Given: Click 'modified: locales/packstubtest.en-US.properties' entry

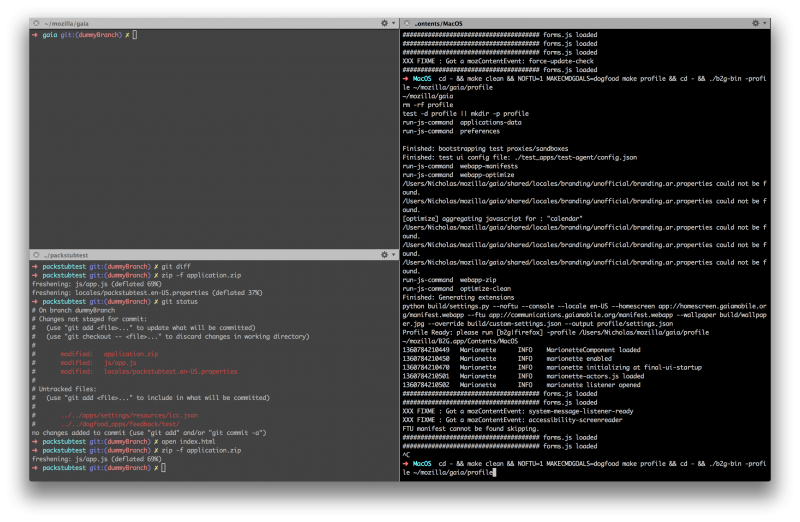Looking at the screenshot, I should pos(149,371).
